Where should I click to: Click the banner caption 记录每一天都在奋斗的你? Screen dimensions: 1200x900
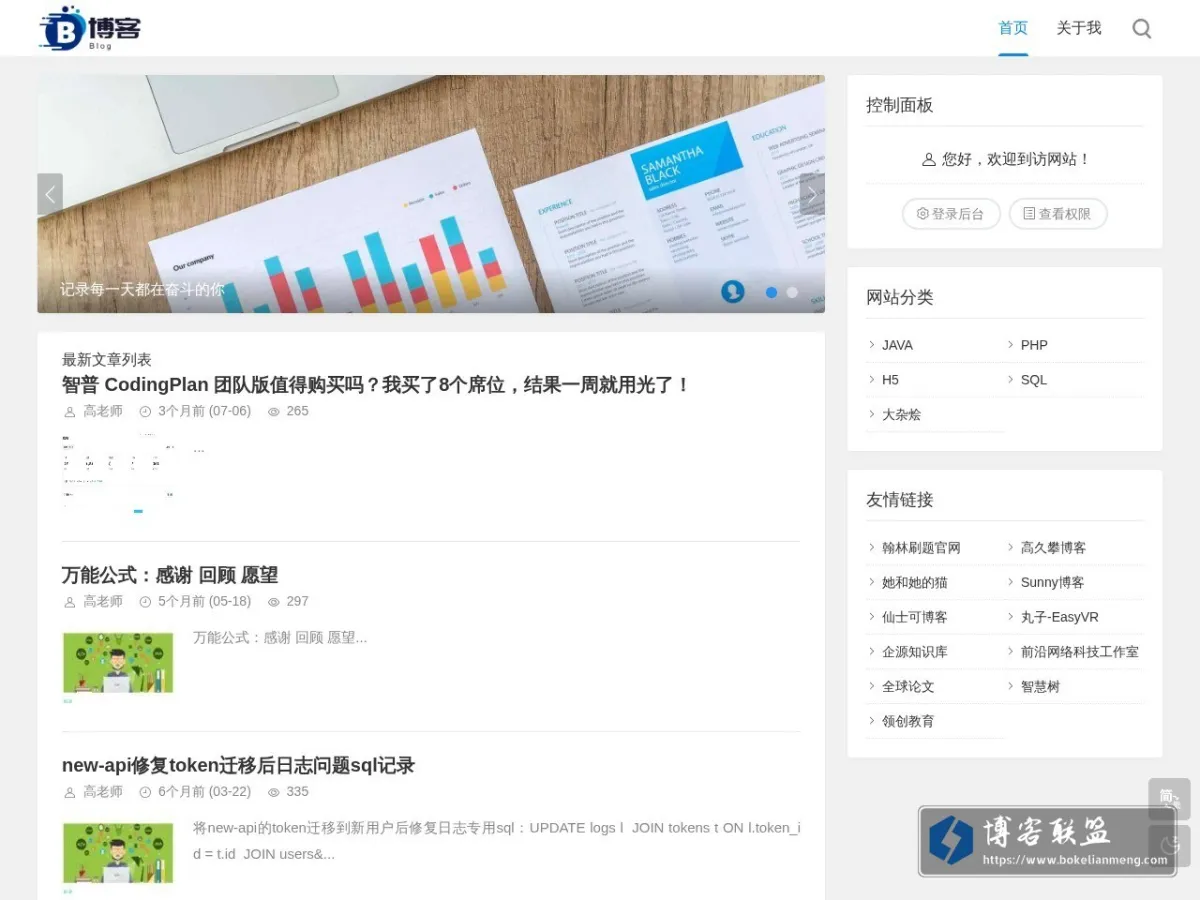tap(142, 290)
